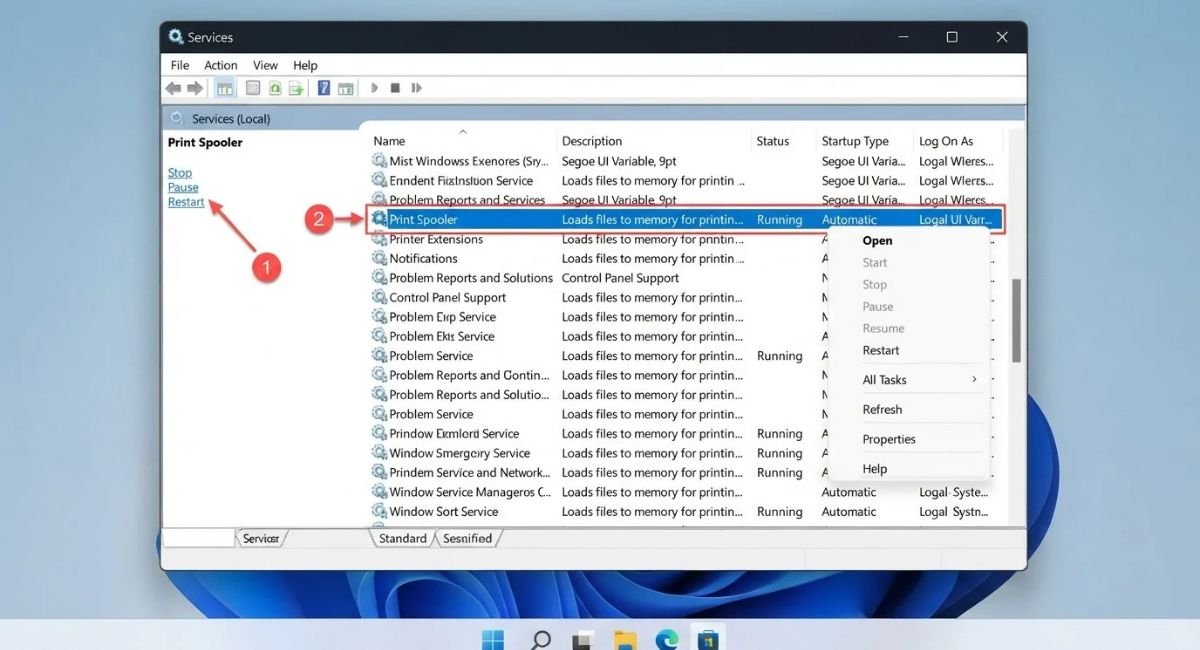Click the gear icon beside Control Panel Support
Screen dimensions: 1200x650
click(380, 297)
